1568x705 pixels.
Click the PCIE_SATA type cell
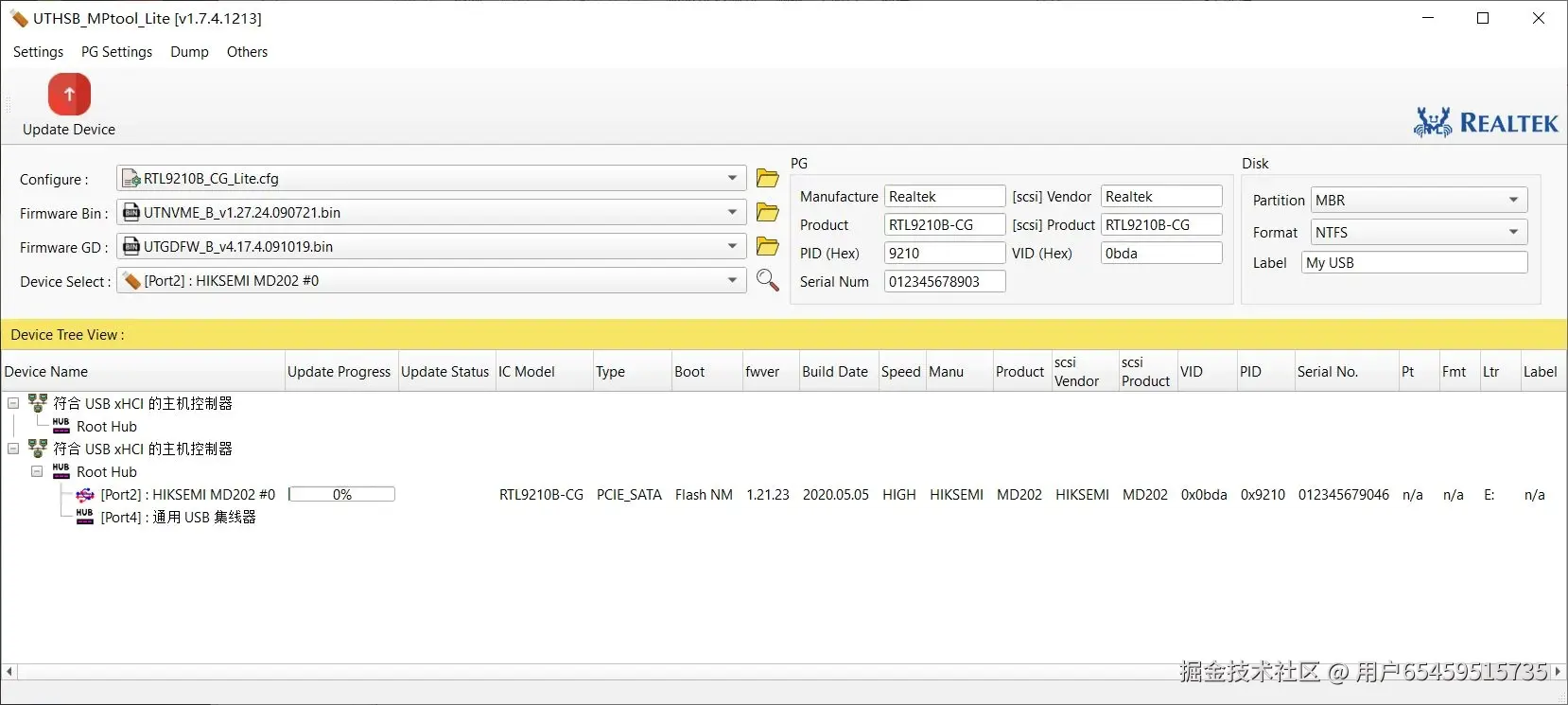(x=629, y=494)
